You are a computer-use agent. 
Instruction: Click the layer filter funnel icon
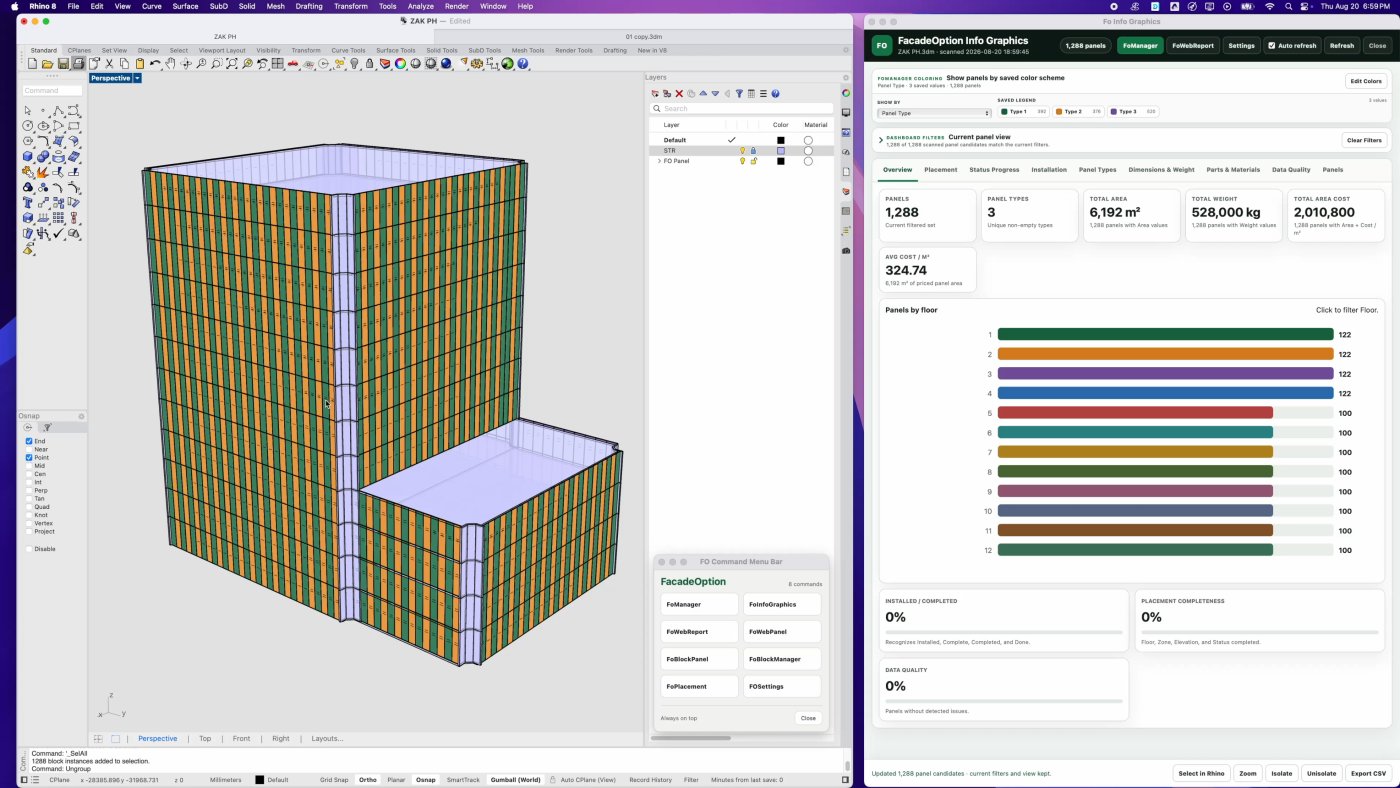(x=739, y=93)
